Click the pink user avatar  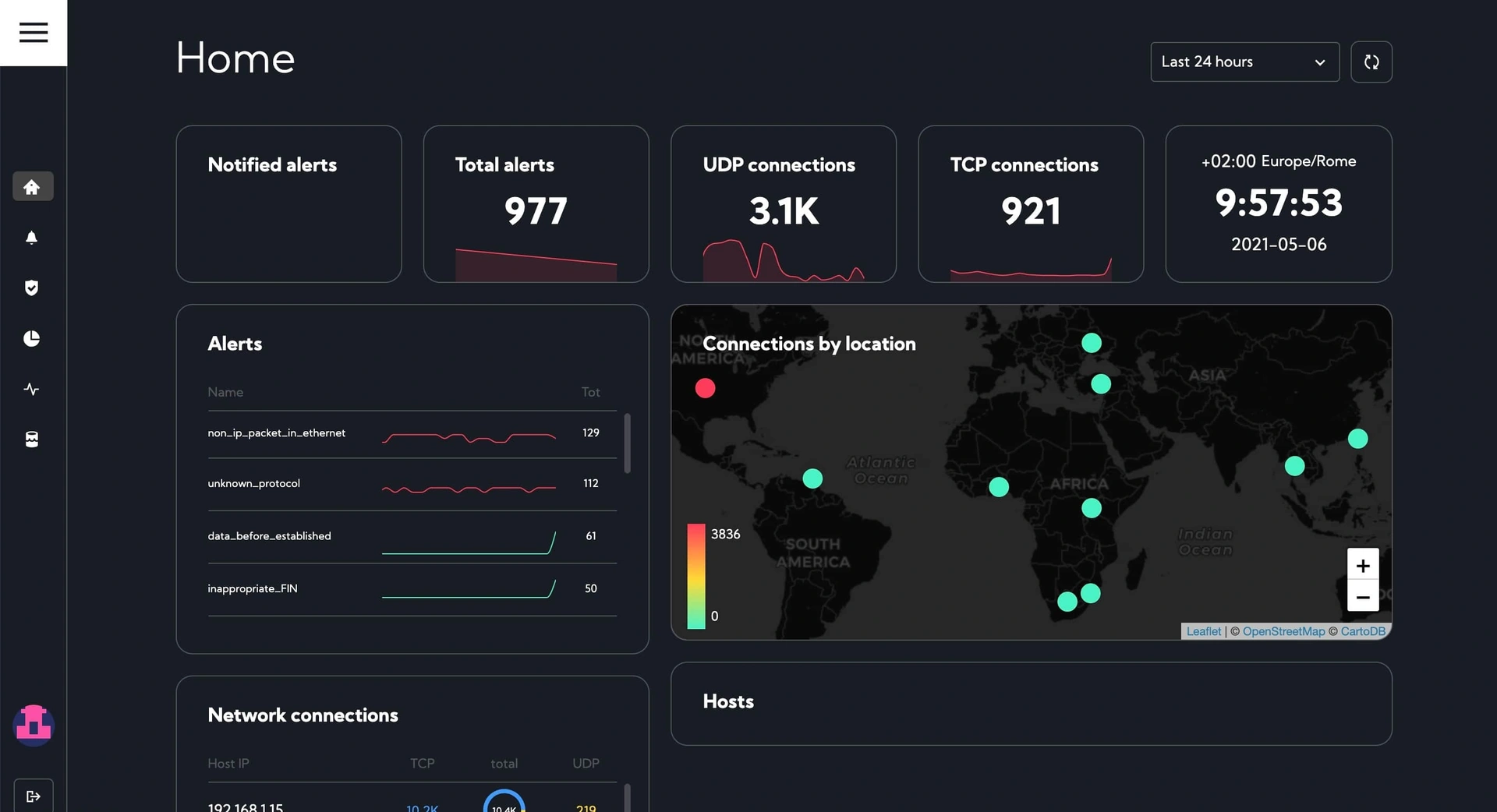[x=34, y=726]
